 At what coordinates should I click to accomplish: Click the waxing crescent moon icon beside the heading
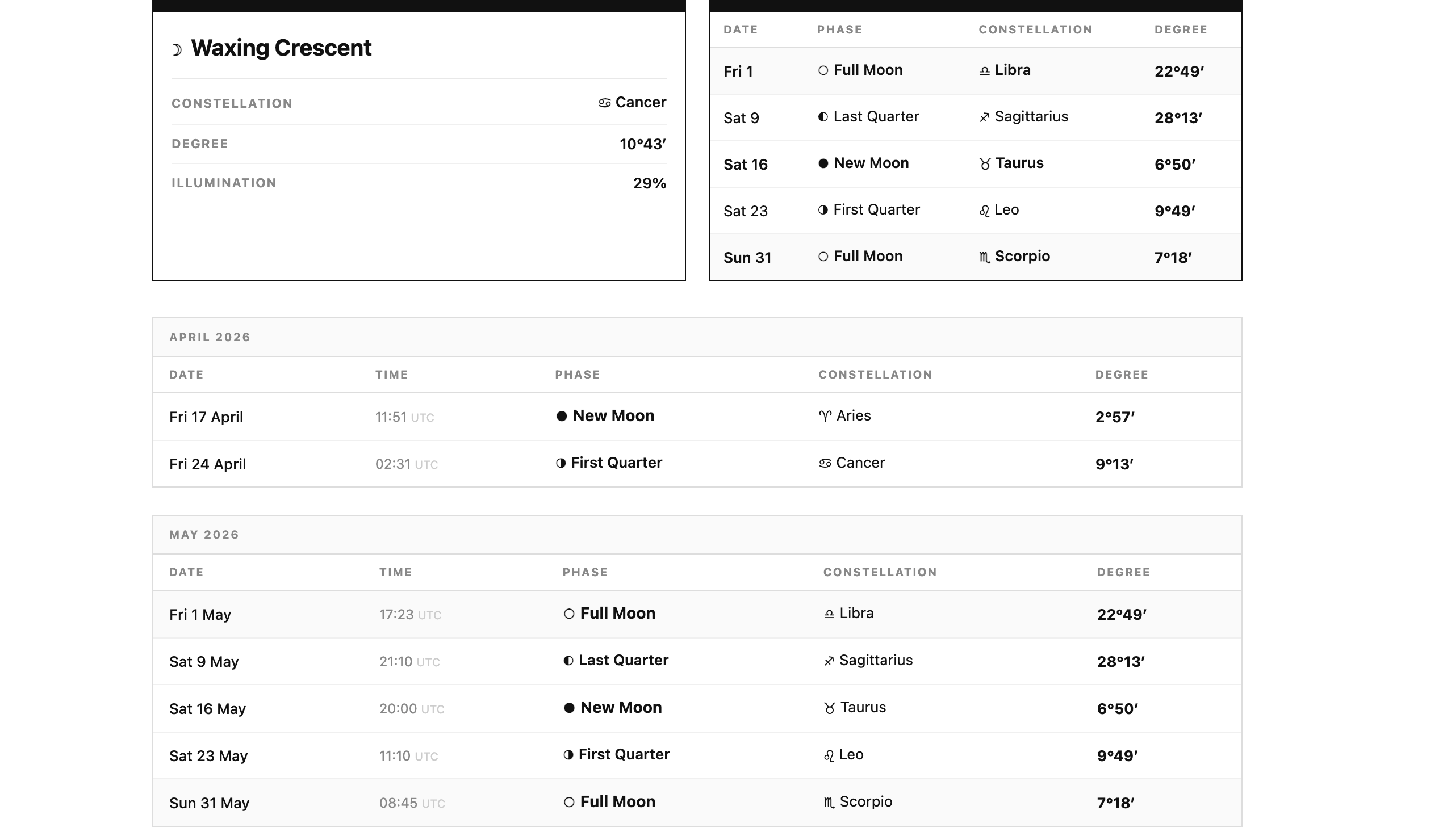click(177, 50)
